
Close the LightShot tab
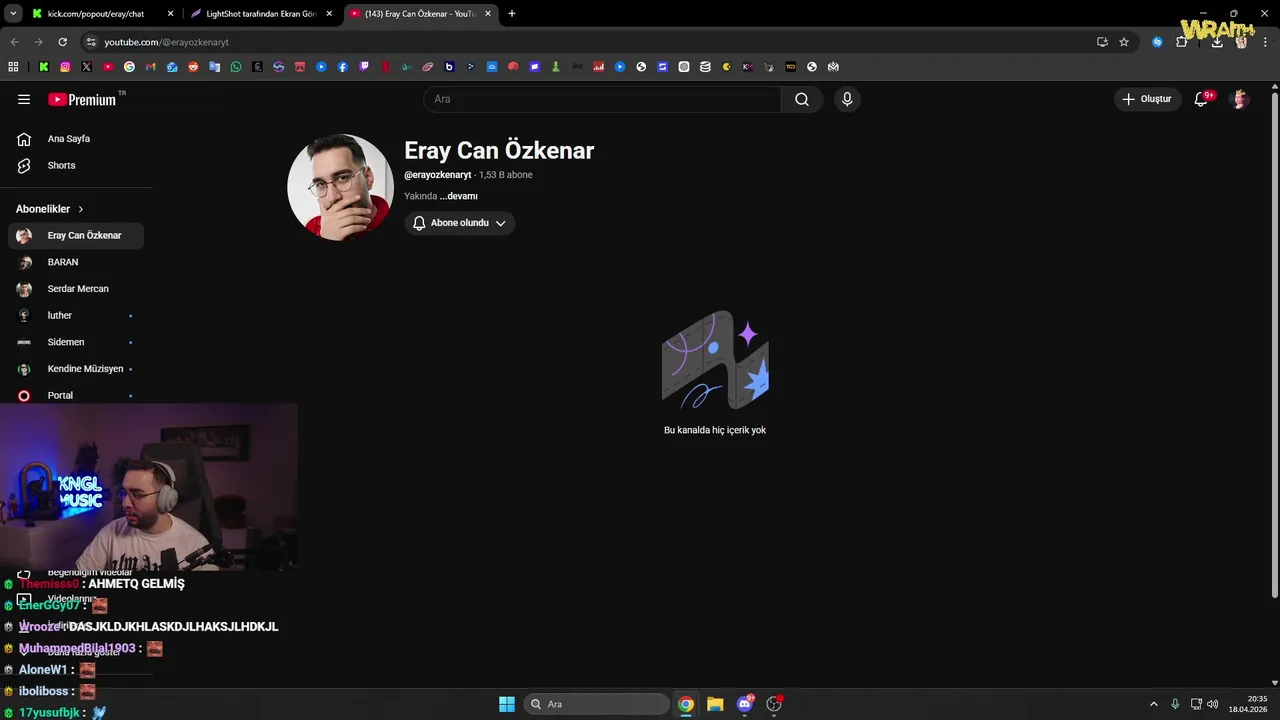tap(329, 14)
